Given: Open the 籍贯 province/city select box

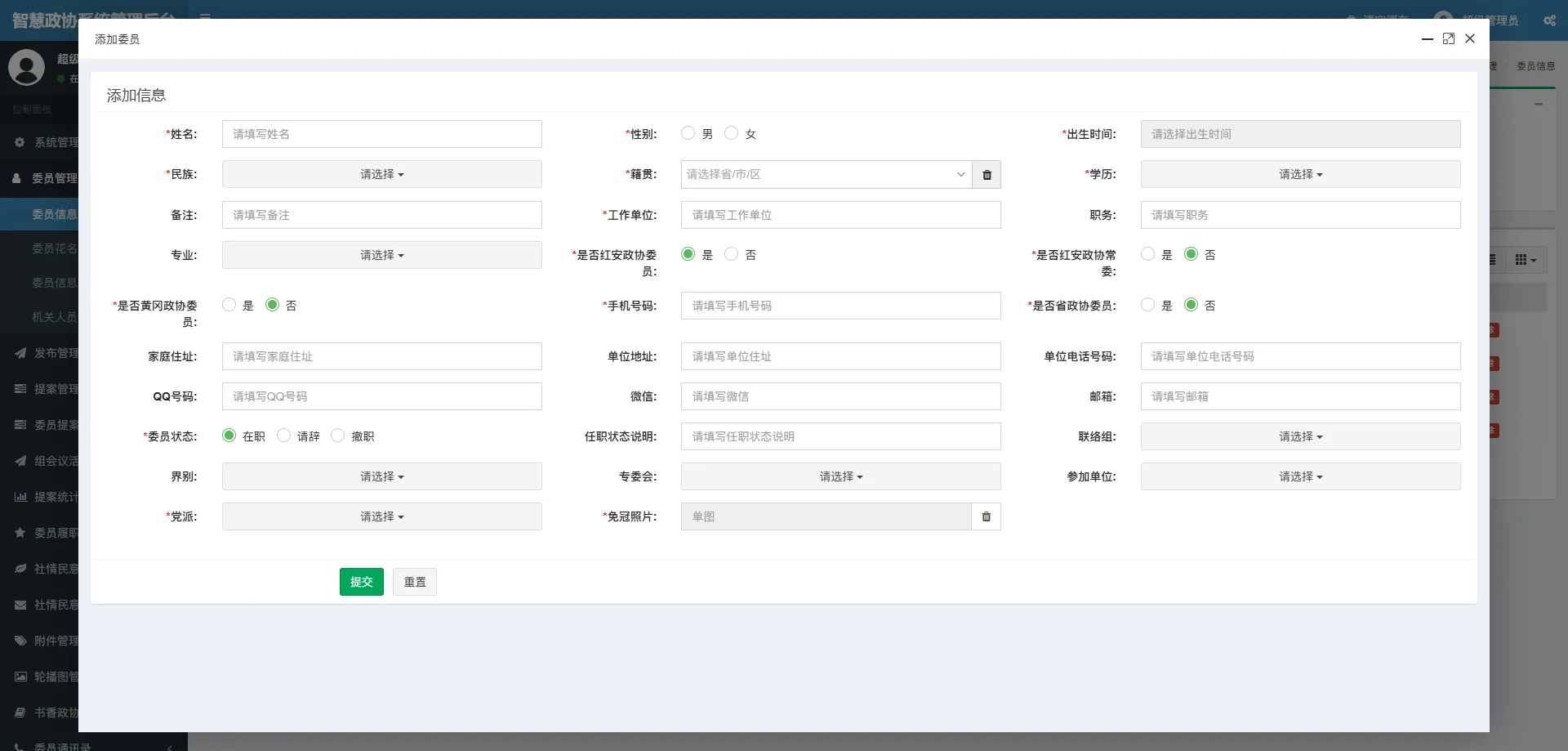Looking at the screenshot, I should (x=826, y=174).
